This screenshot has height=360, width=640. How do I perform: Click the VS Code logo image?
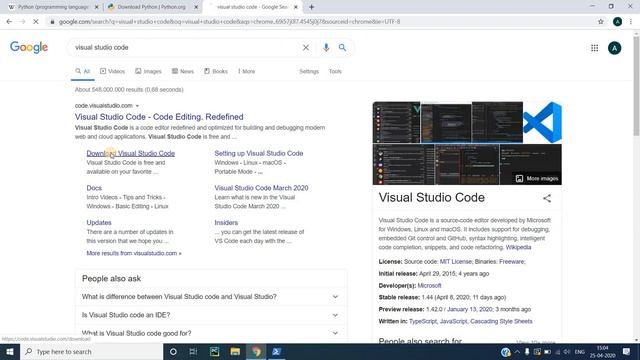point(542,122)
